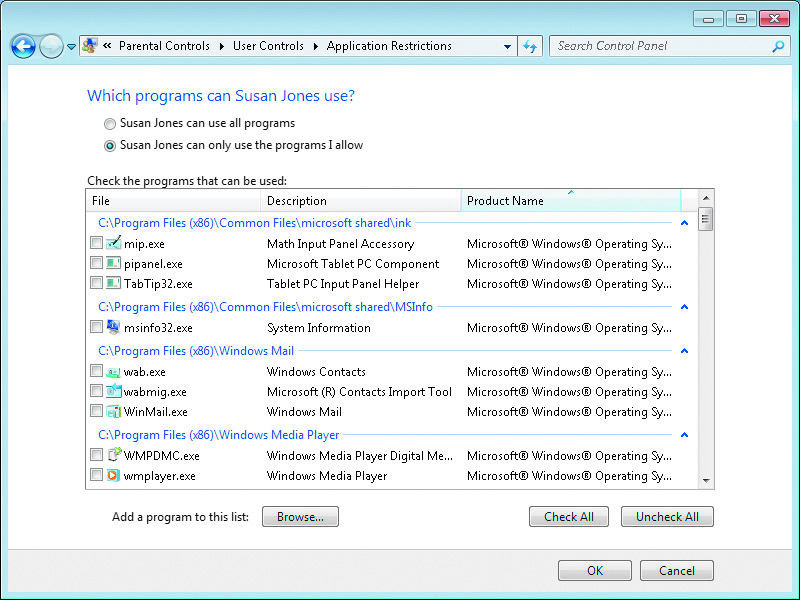This screenshot has height=600, width=800.
Task: Sort by the Product Name column header
Action: pos(570,201)
